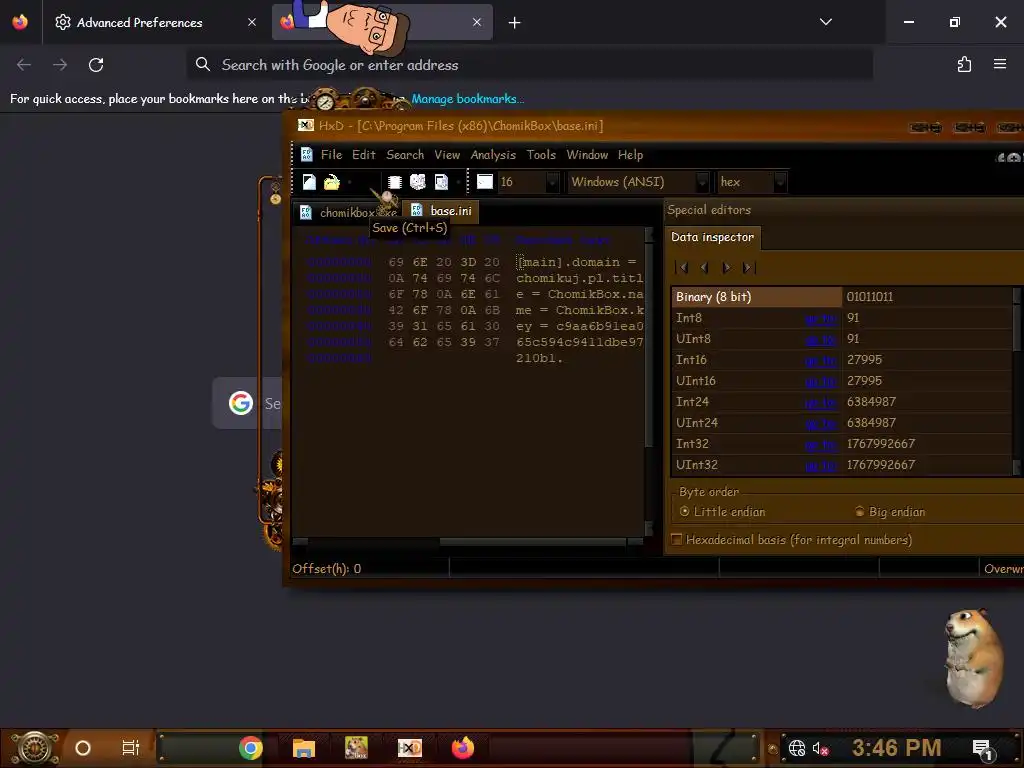Close the second Firefox tab
Image resolution: width=1024 pixels, height=768 pixels.
477,22
